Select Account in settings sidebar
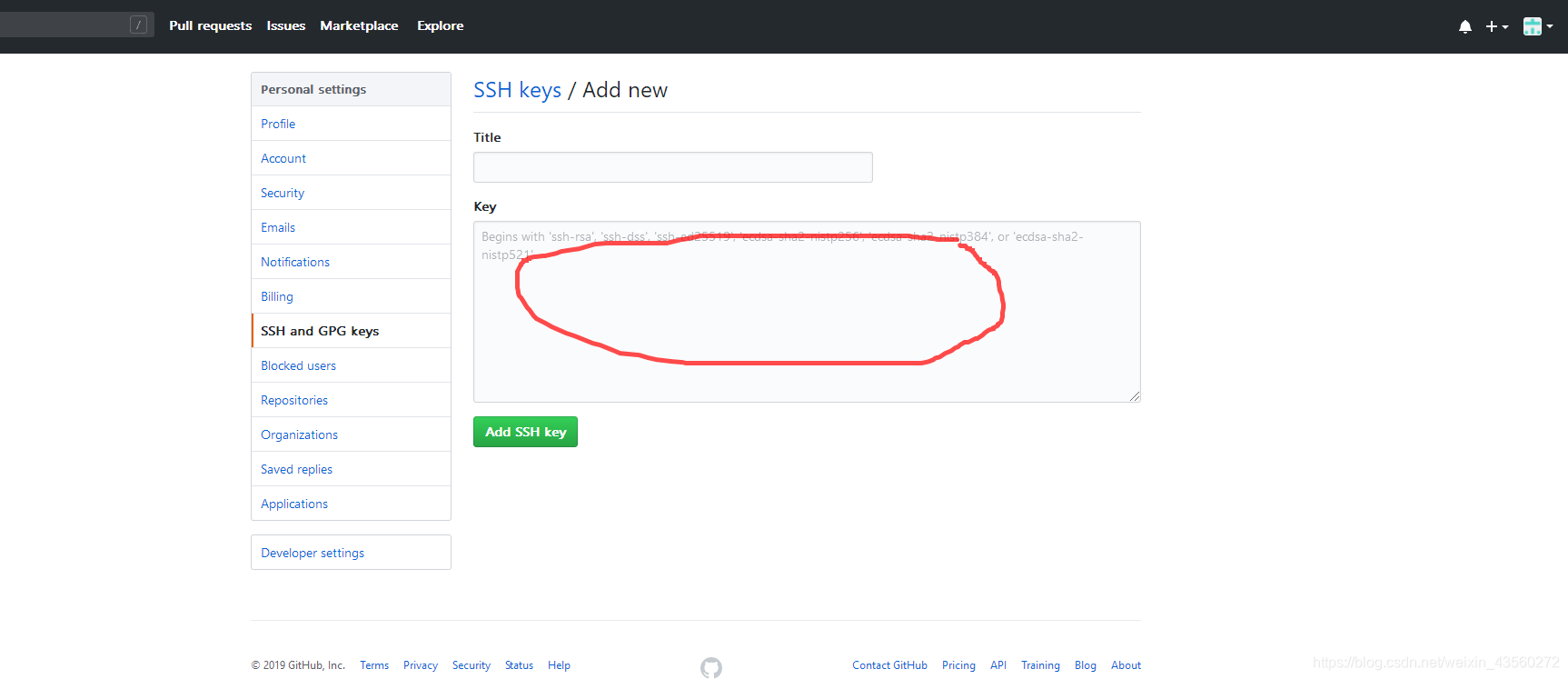This screenshot has height=679, width=1568. [x=351, y=158]
